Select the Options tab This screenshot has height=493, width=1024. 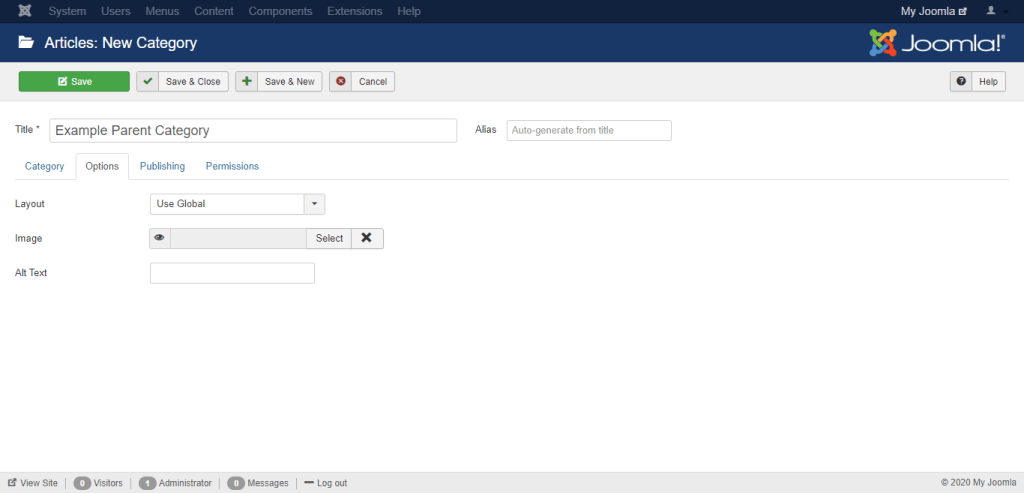[x=103, y=166]
